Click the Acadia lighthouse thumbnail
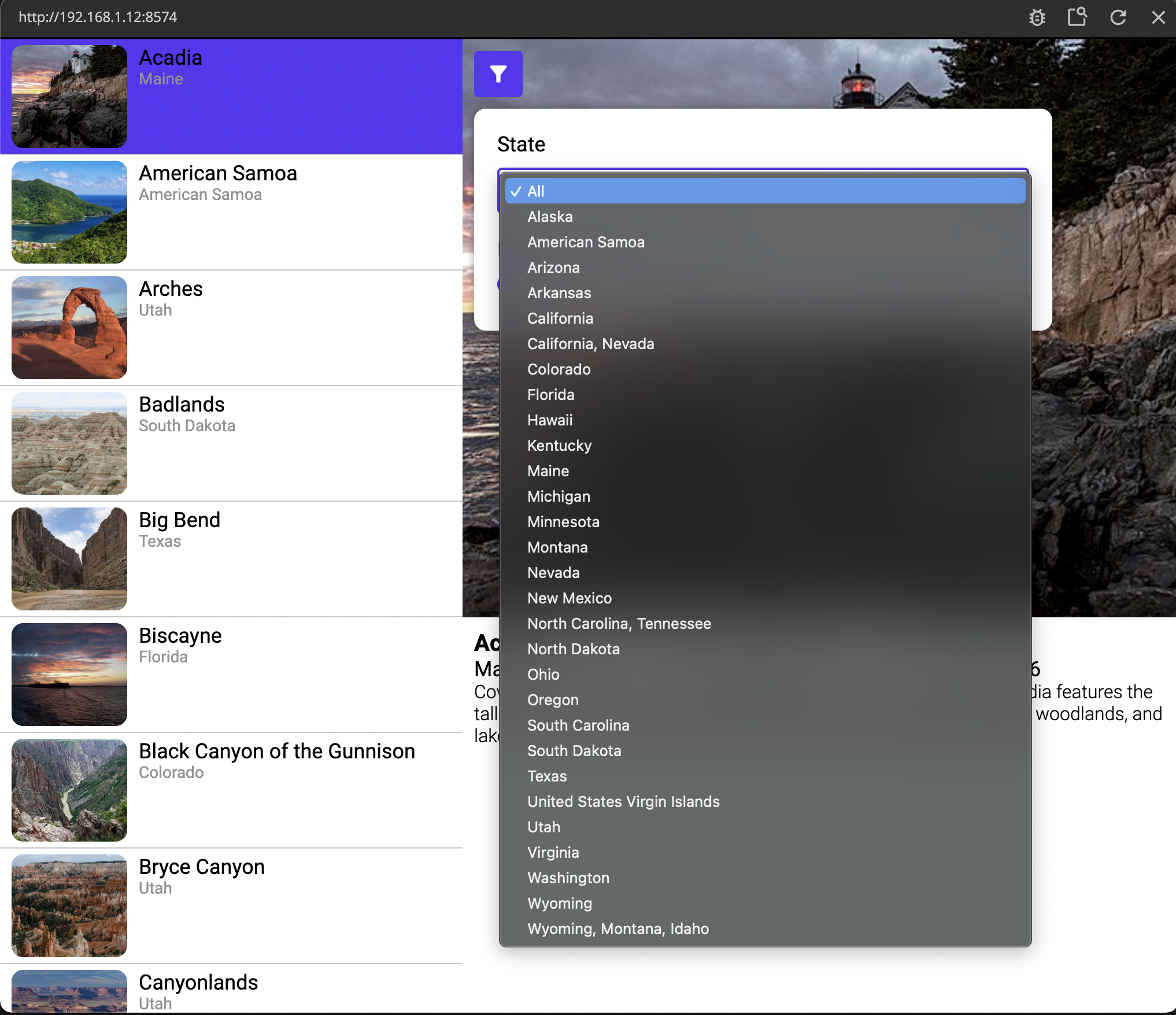 pos(69,97)
